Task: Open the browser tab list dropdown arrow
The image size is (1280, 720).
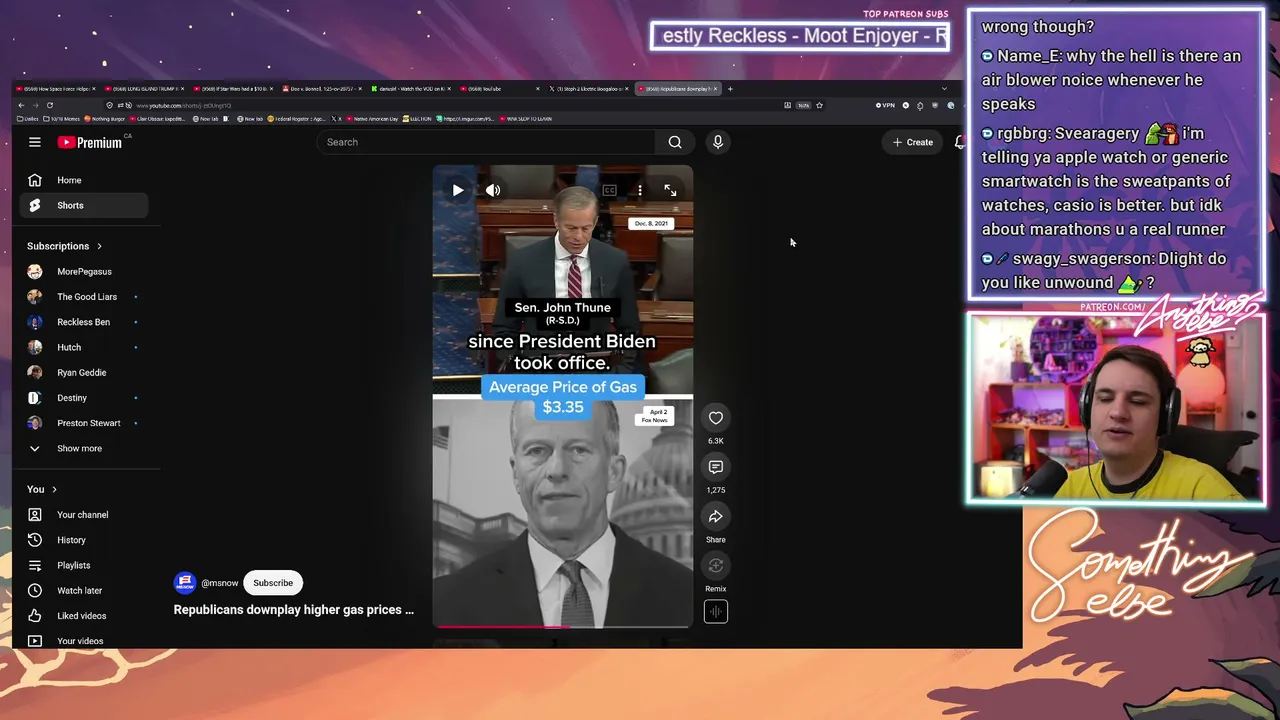Action: (x=944, y=89)
